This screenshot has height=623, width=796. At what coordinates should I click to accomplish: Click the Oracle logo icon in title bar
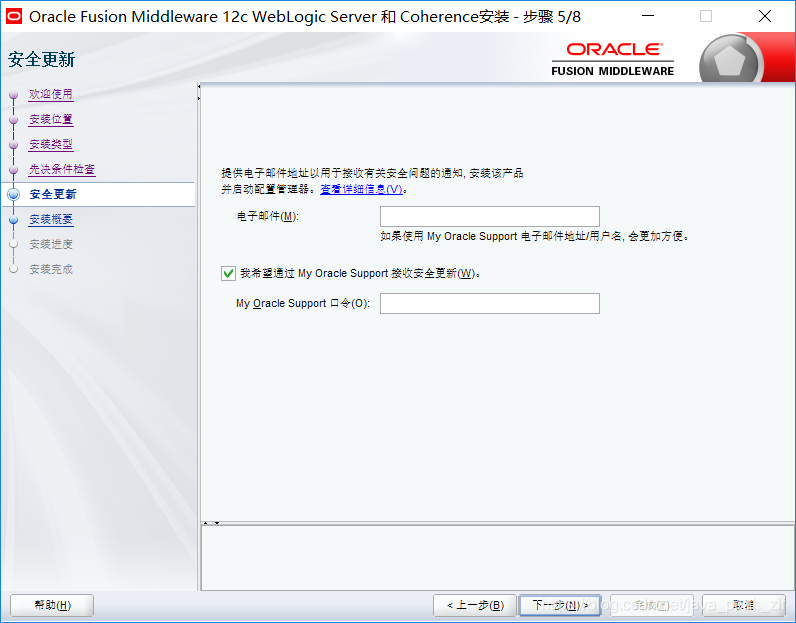(x=14, y=16)
